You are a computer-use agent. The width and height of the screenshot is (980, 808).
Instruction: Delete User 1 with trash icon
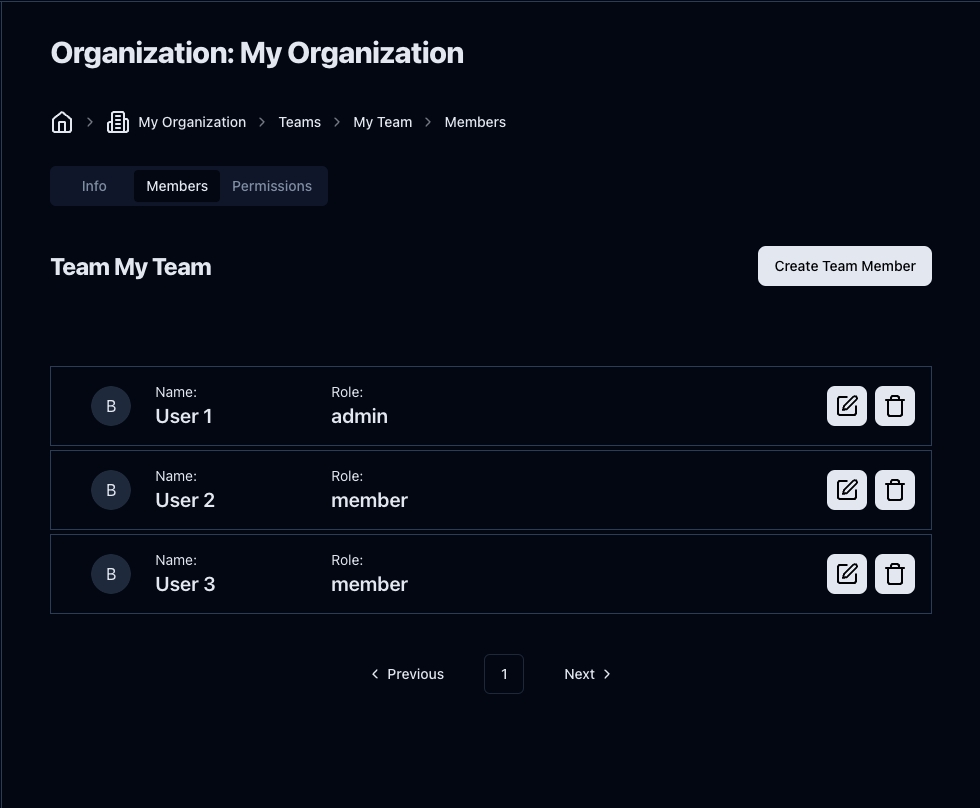coord(894,406)
